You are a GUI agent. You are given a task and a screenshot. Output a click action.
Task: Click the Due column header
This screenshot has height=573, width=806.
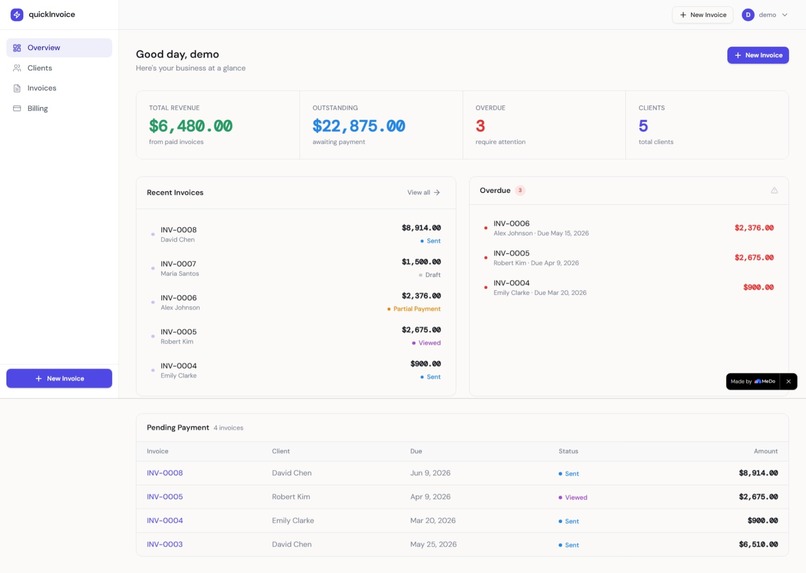tap(416, 451)
